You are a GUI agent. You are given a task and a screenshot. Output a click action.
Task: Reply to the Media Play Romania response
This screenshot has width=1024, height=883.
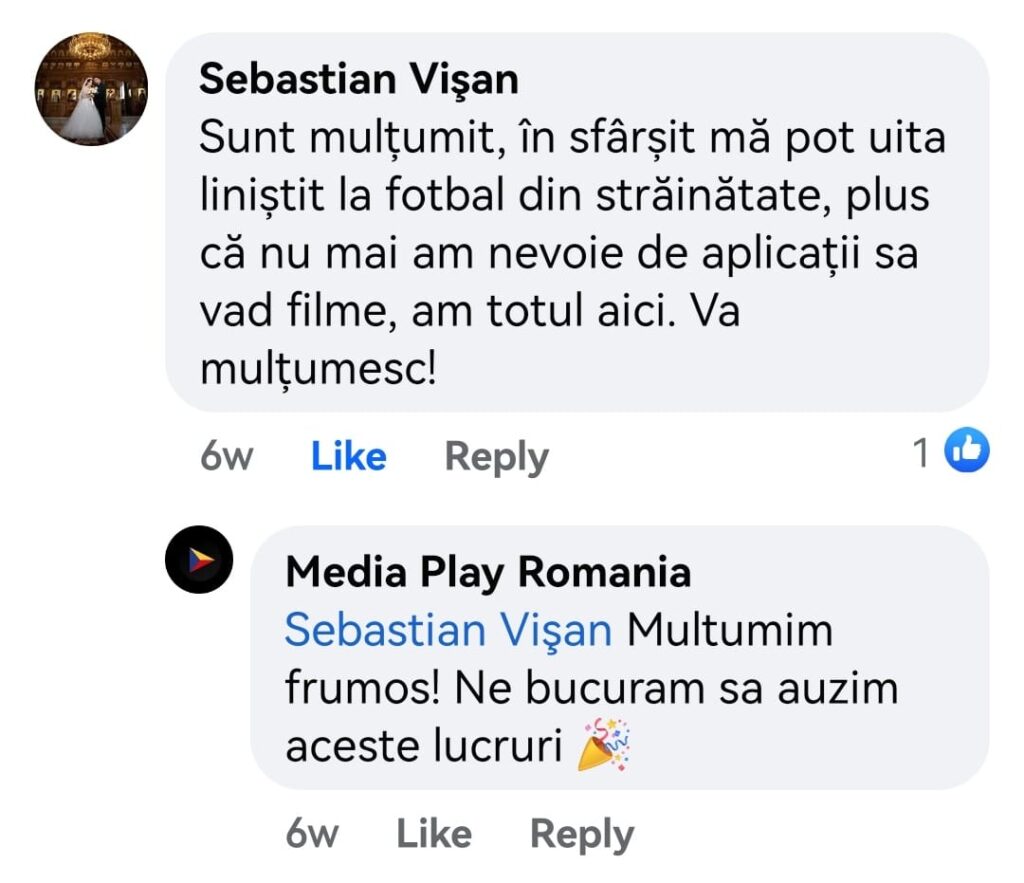[581, 834]
